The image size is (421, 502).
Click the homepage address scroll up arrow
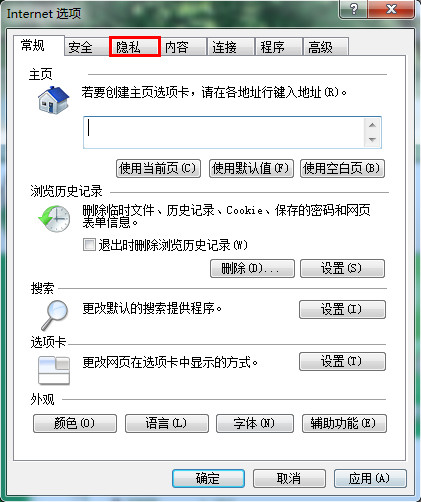coord(372,125)
